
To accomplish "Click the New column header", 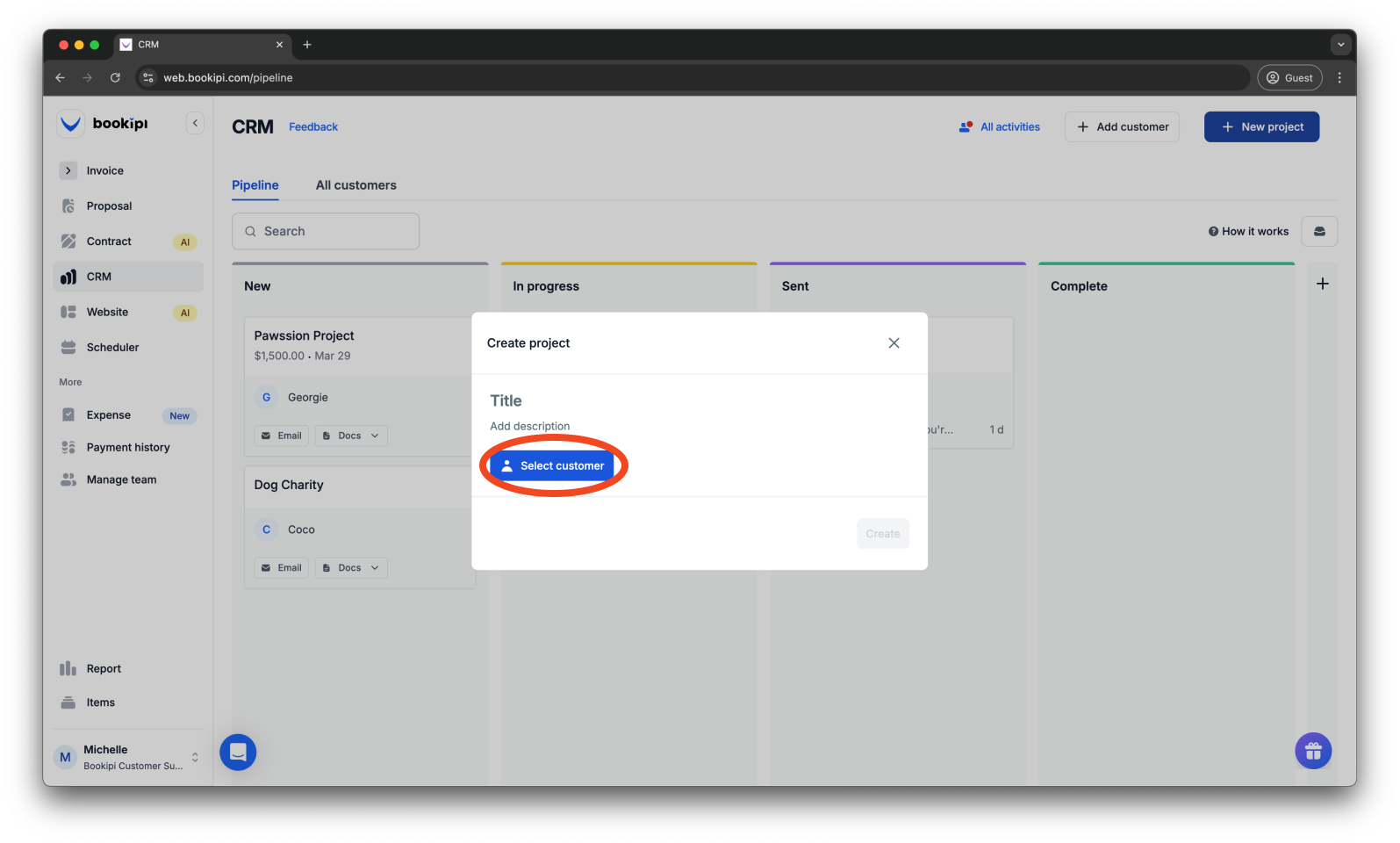I will 257,286.
